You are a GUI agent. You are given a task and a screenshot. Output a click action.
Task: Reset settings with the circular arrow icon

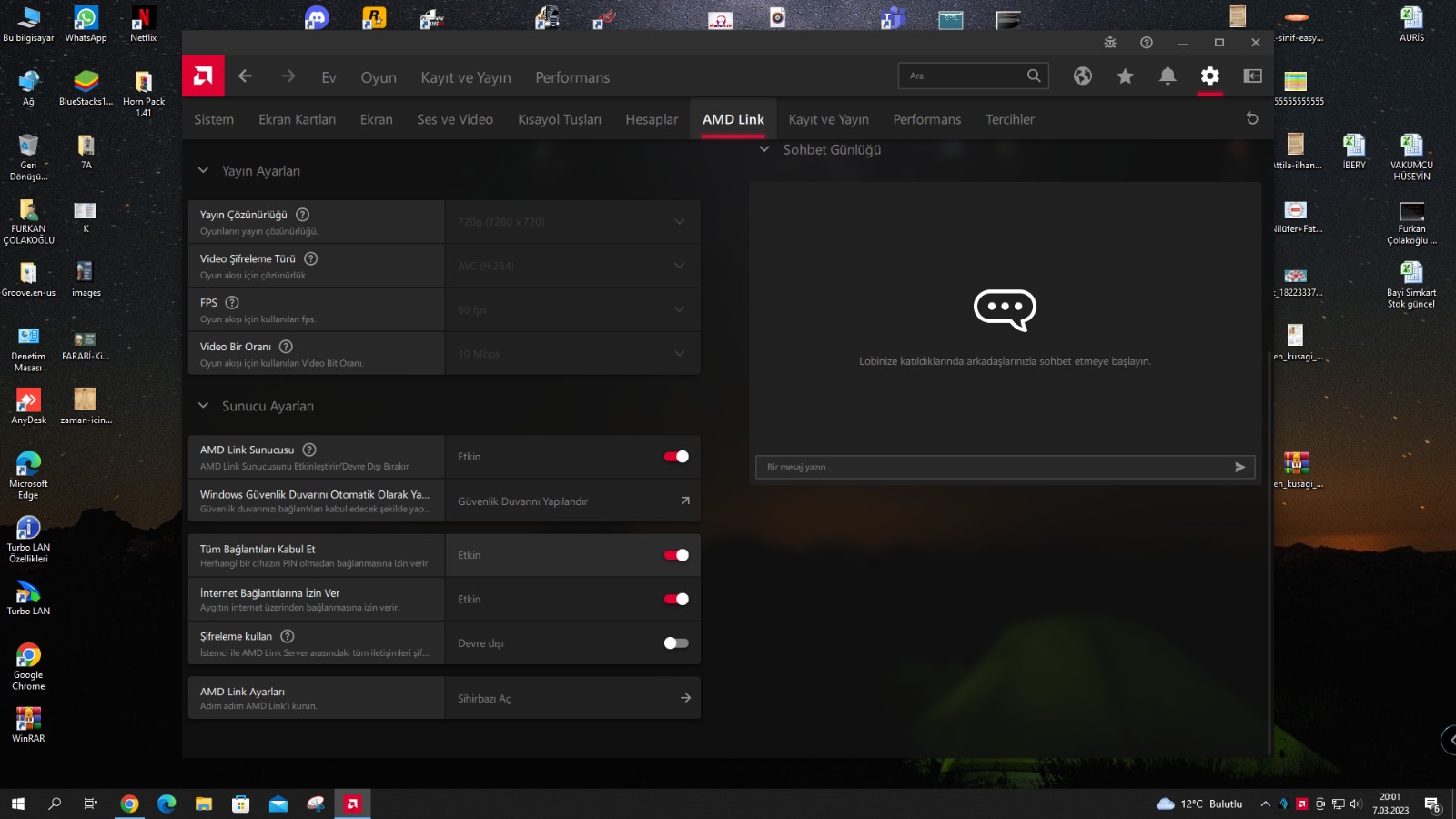click(x=1252, y=119)
